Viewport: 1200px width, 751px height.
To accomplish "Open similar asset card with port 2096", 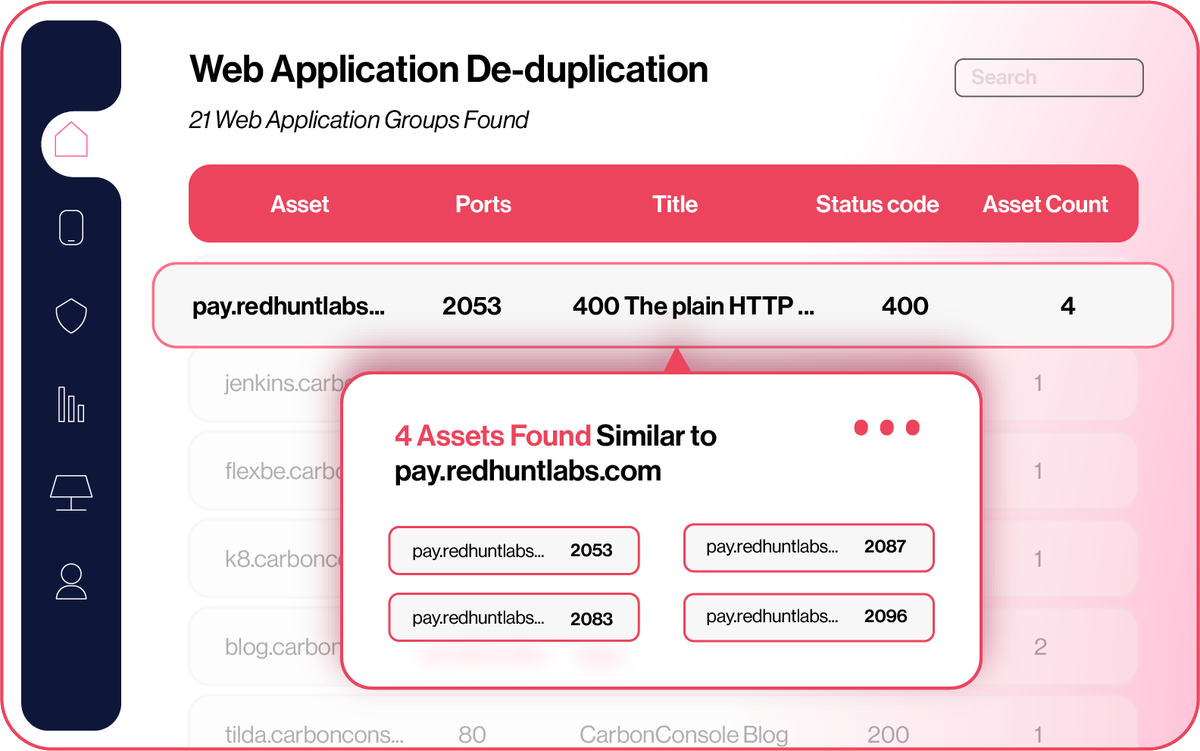I will point(809,616).
